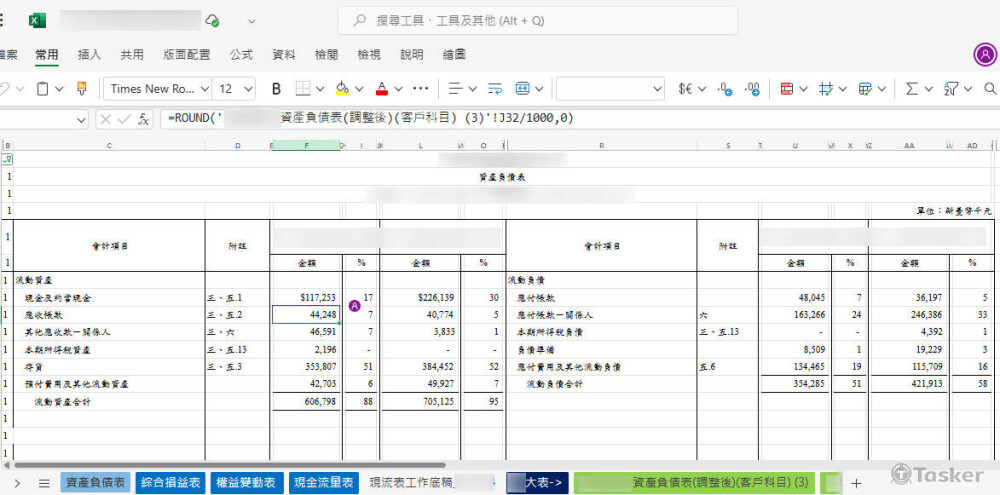Open the number format combo box

point(610,89)
